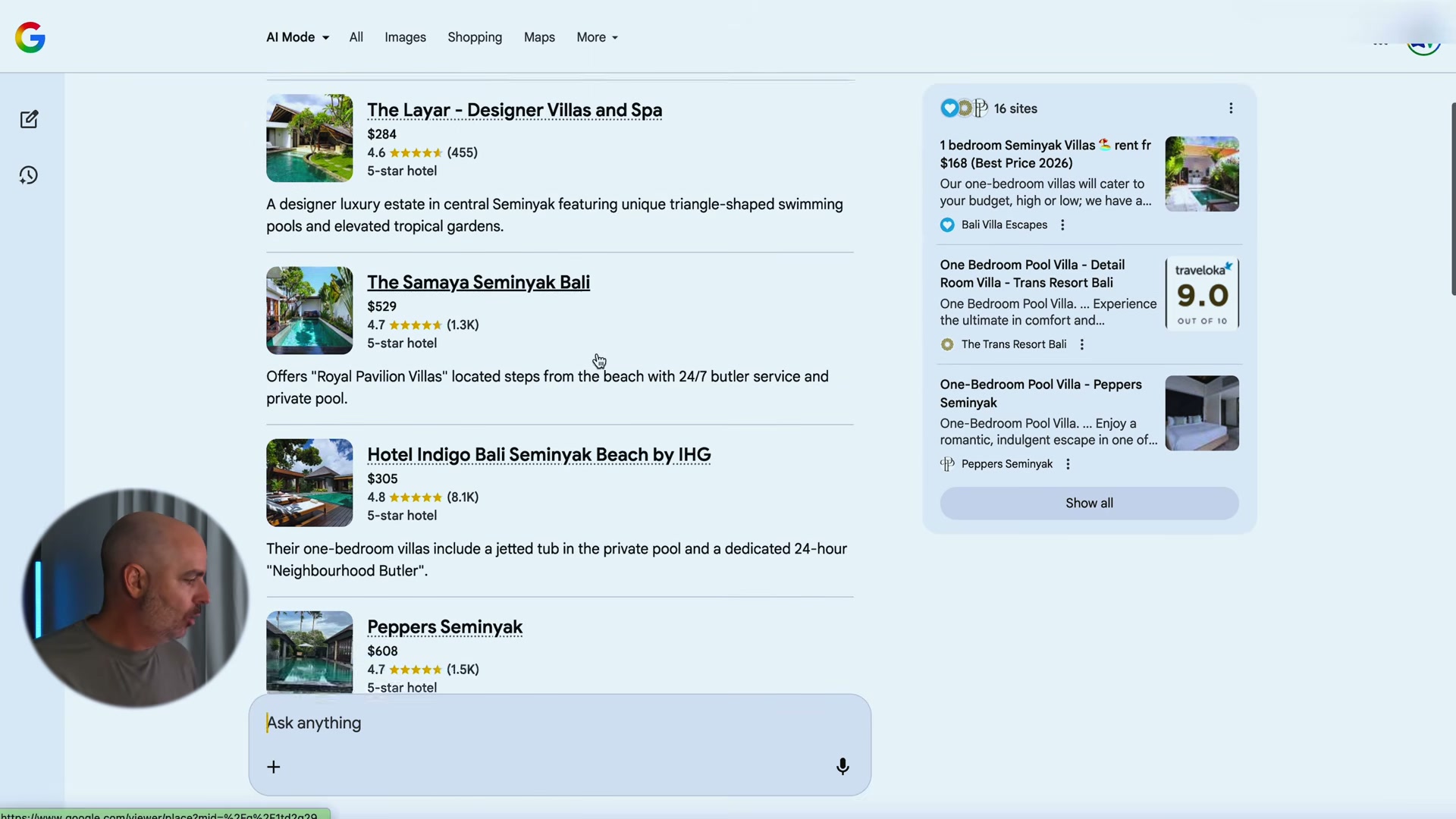Click the $608 price of Peppers Seminyak
1456x819 pixels.
pyautogui.click(x=382, y=651)
